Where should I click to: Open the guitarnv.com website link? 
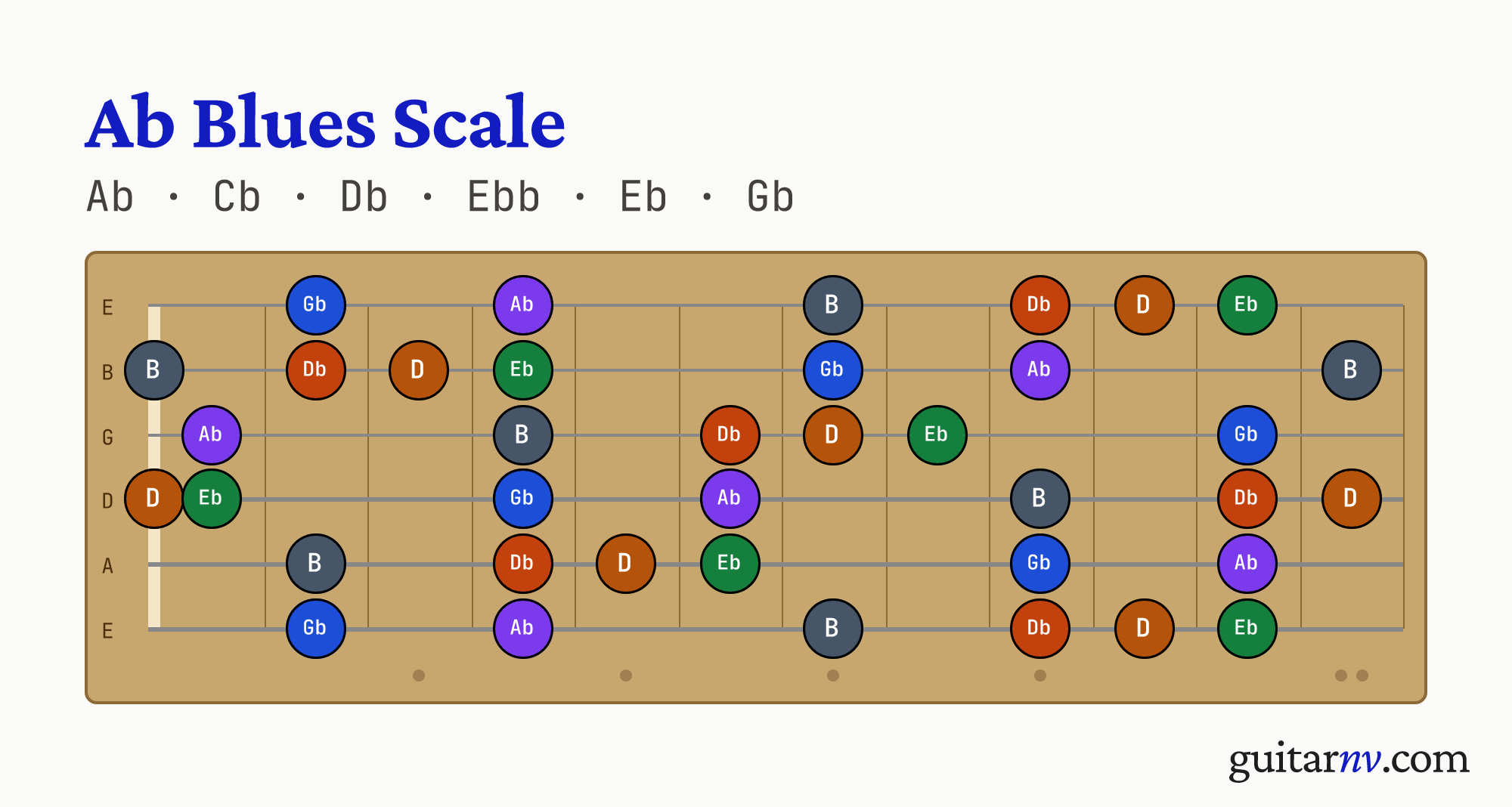point(1349,759)
